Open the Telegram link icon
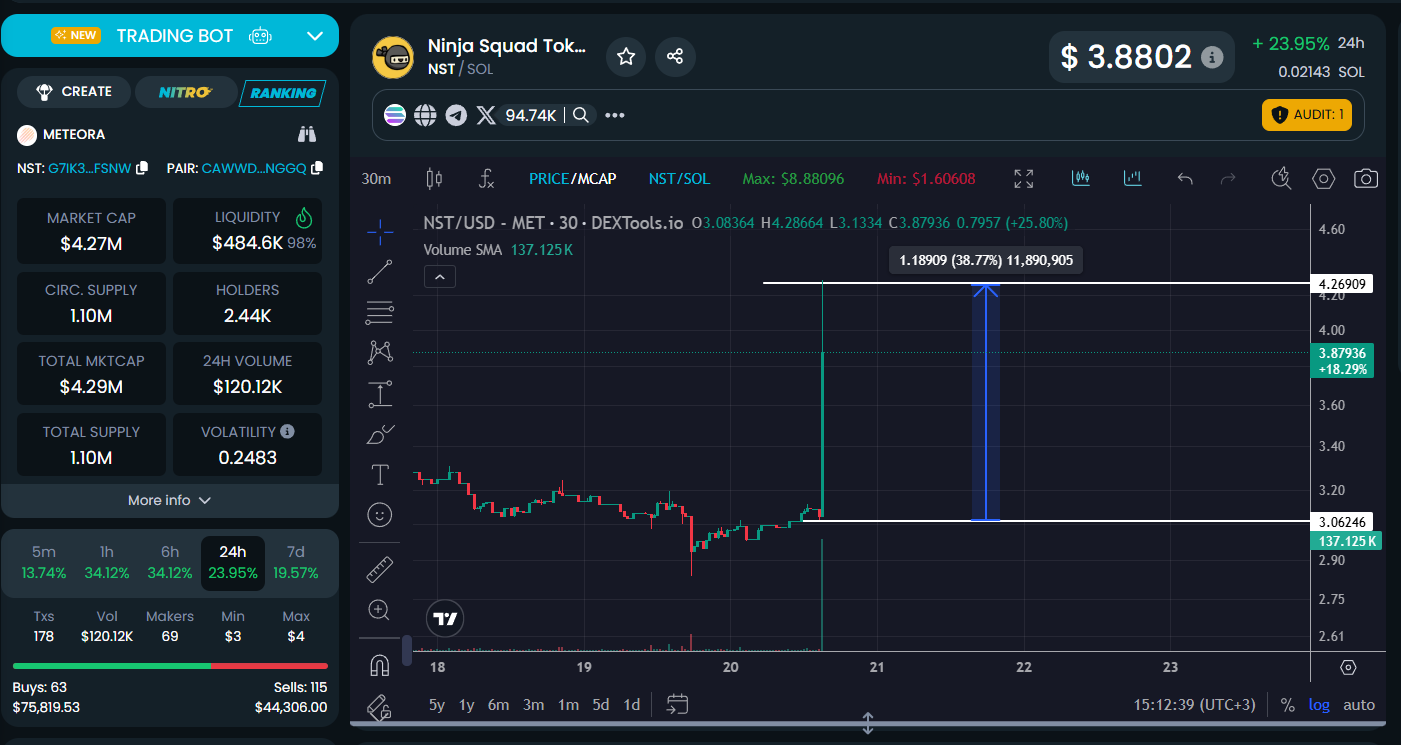 point(456,115)
